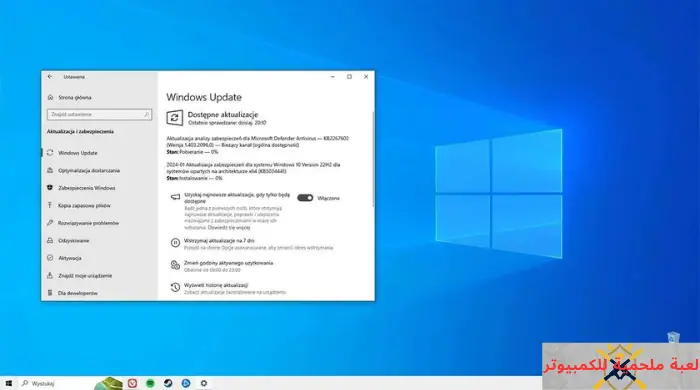Click the update history icon
Image resolution: width=700 pixels, height=390 pixels.
(x=175, y=287)
